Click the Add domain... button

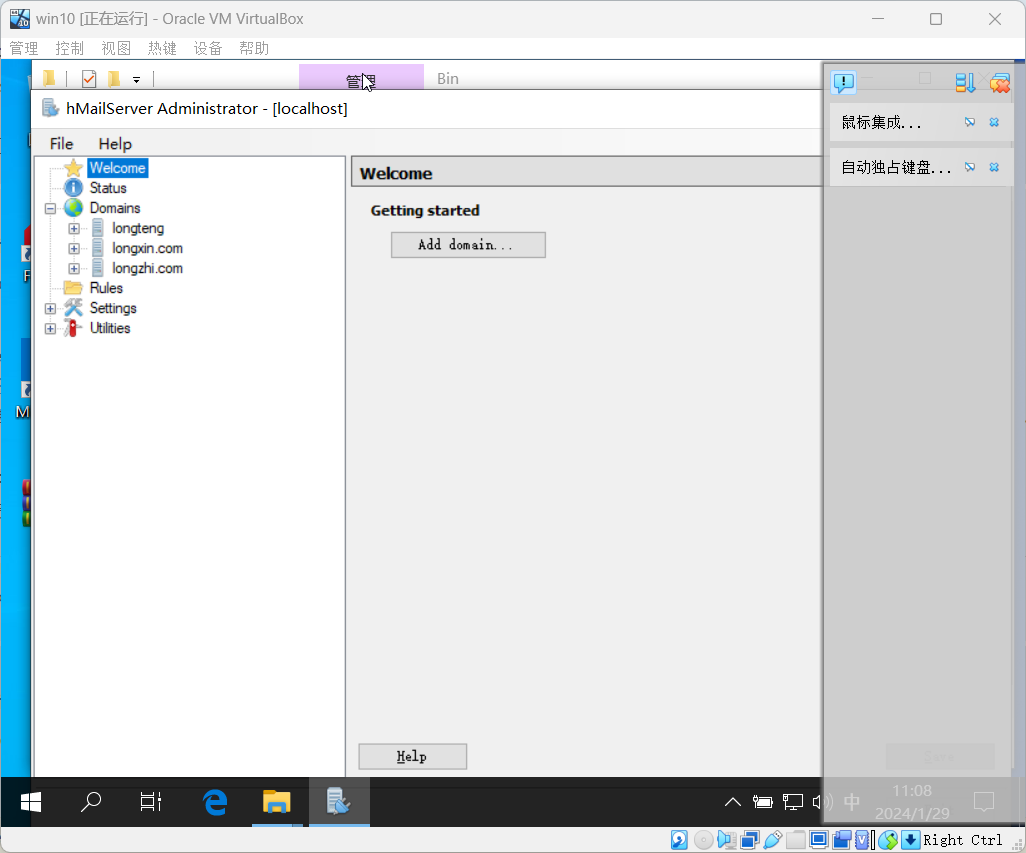468,245
